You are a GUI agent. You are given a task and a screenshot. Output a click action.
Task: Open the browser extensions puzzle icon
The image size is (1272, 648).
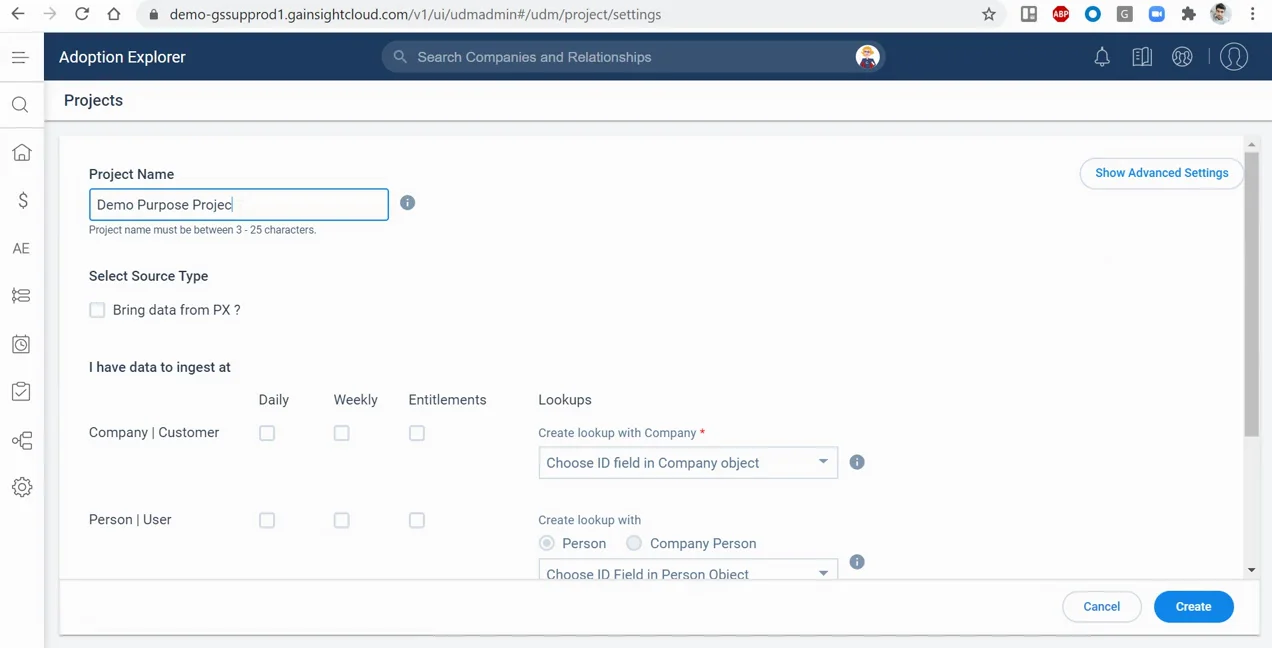tap(1188, 14)
